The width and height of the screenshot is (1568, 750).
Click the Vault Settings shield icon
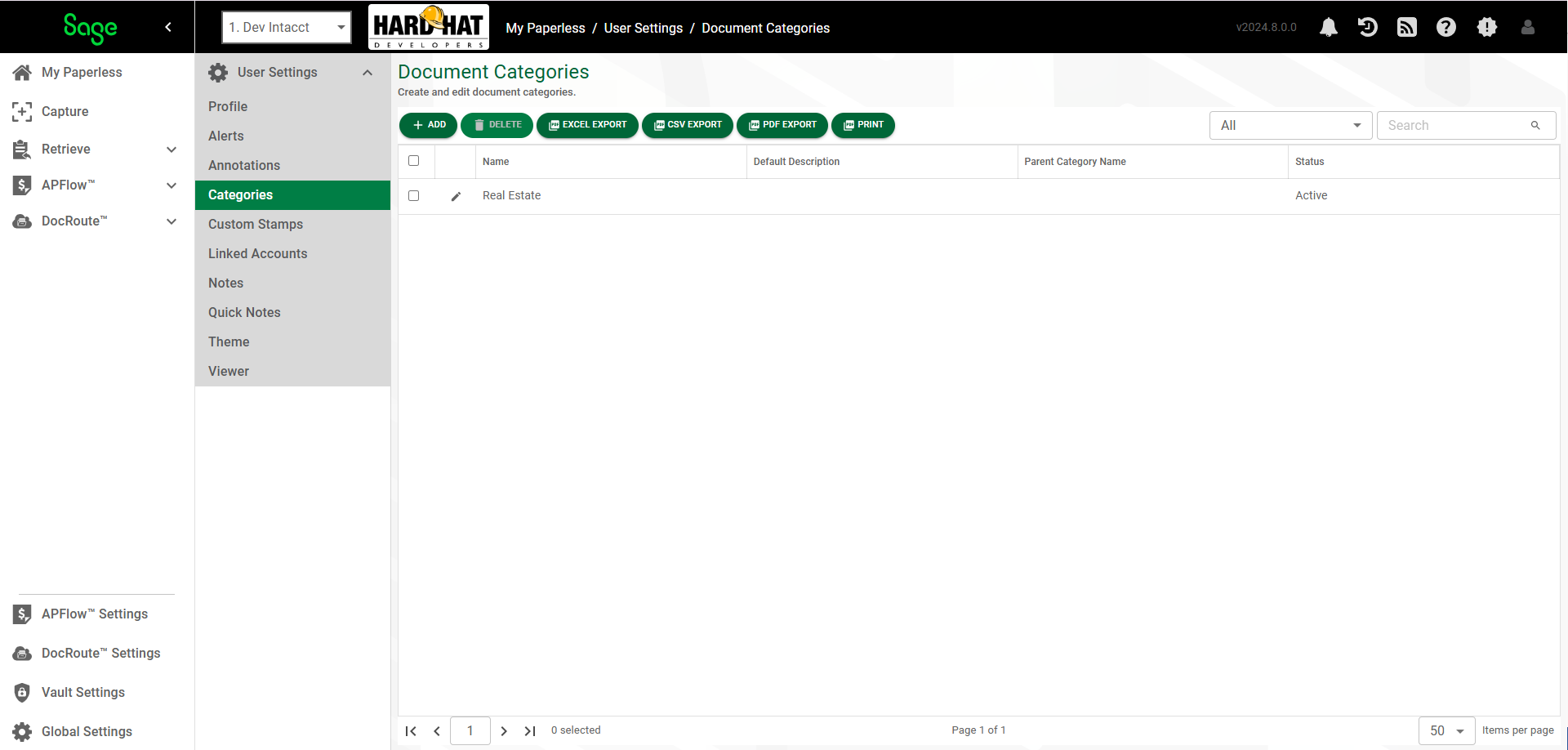point(22,692)
